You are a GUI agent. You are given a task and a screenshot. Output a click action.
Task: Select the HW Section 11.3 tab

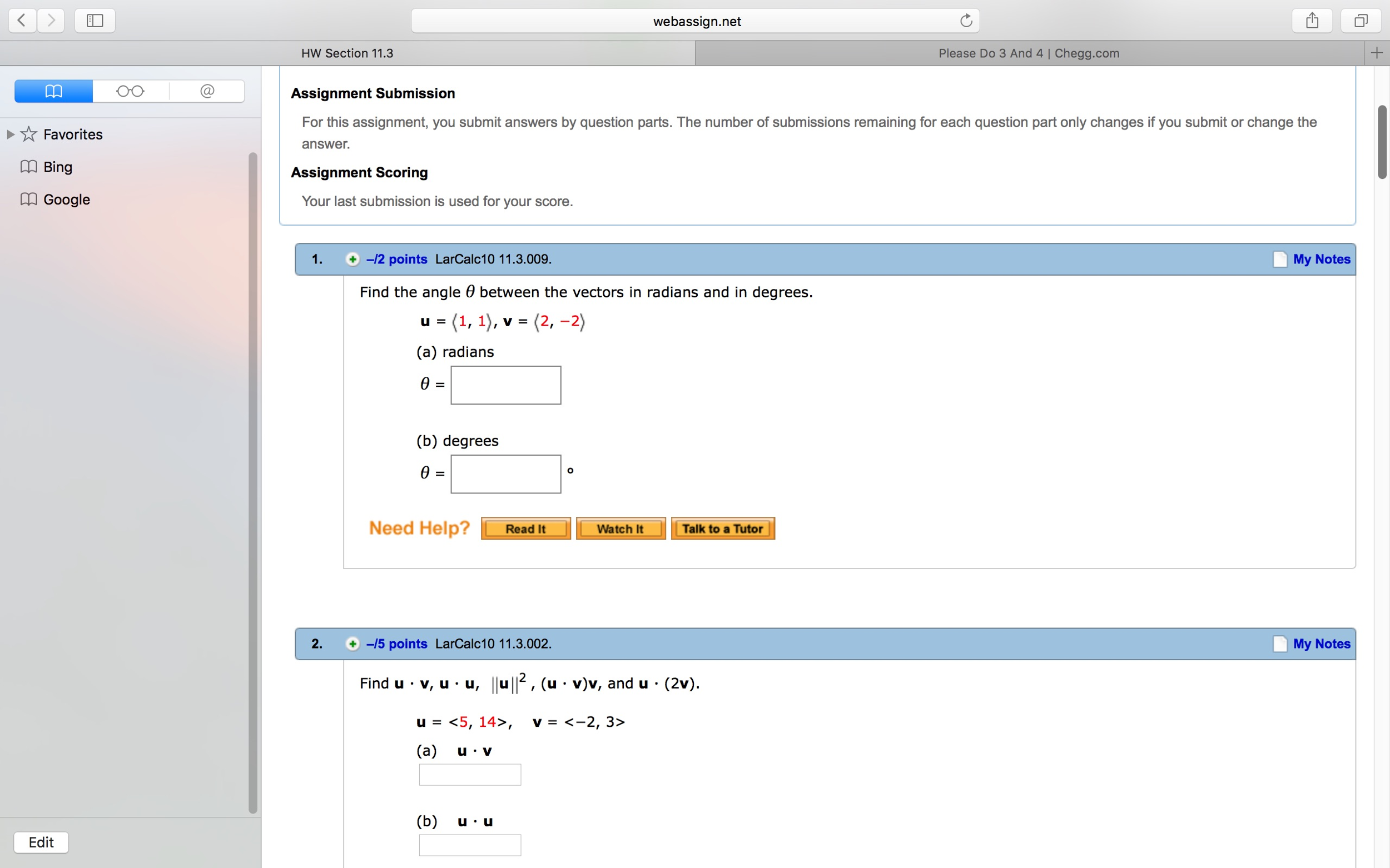[x=347, y=53]
